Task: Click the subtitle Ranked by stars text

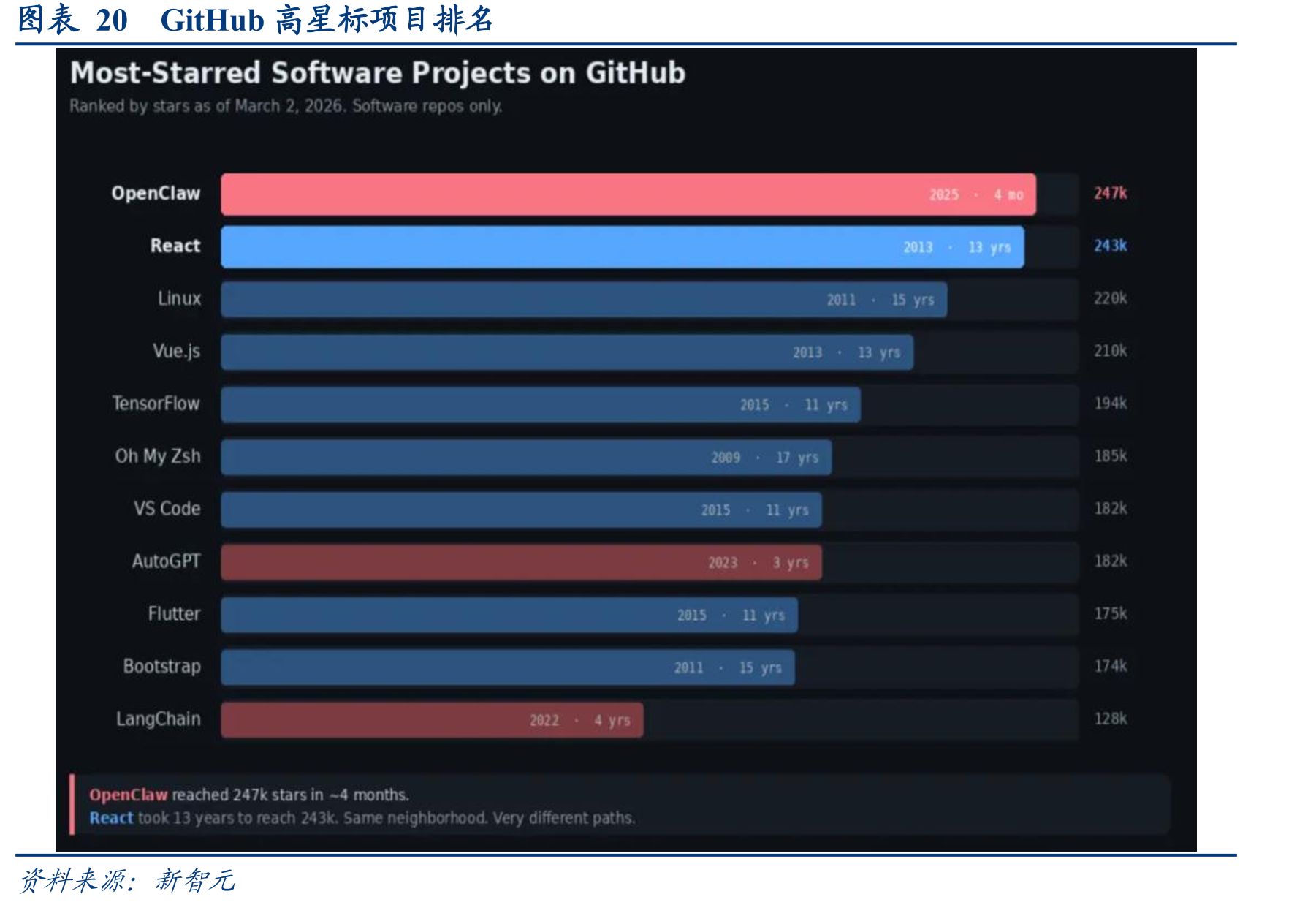Action: pyautogui.click(x=286, y=106)
